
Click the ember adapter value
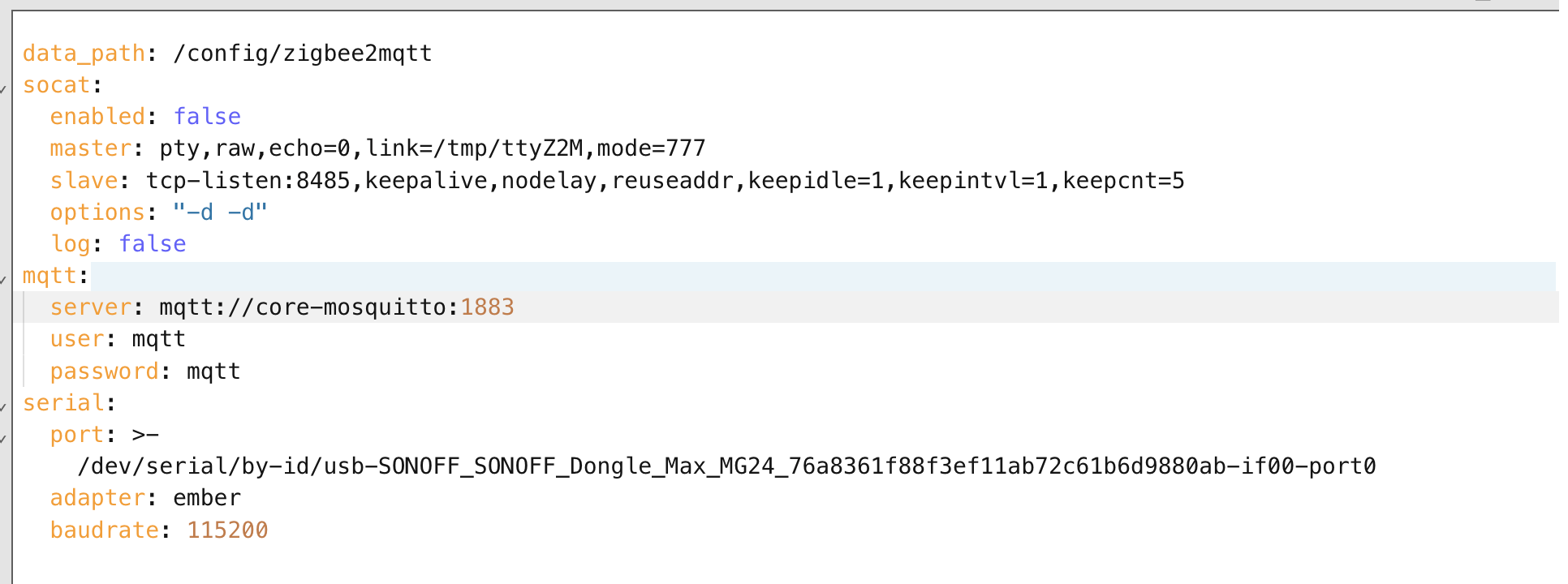[207, 498]
